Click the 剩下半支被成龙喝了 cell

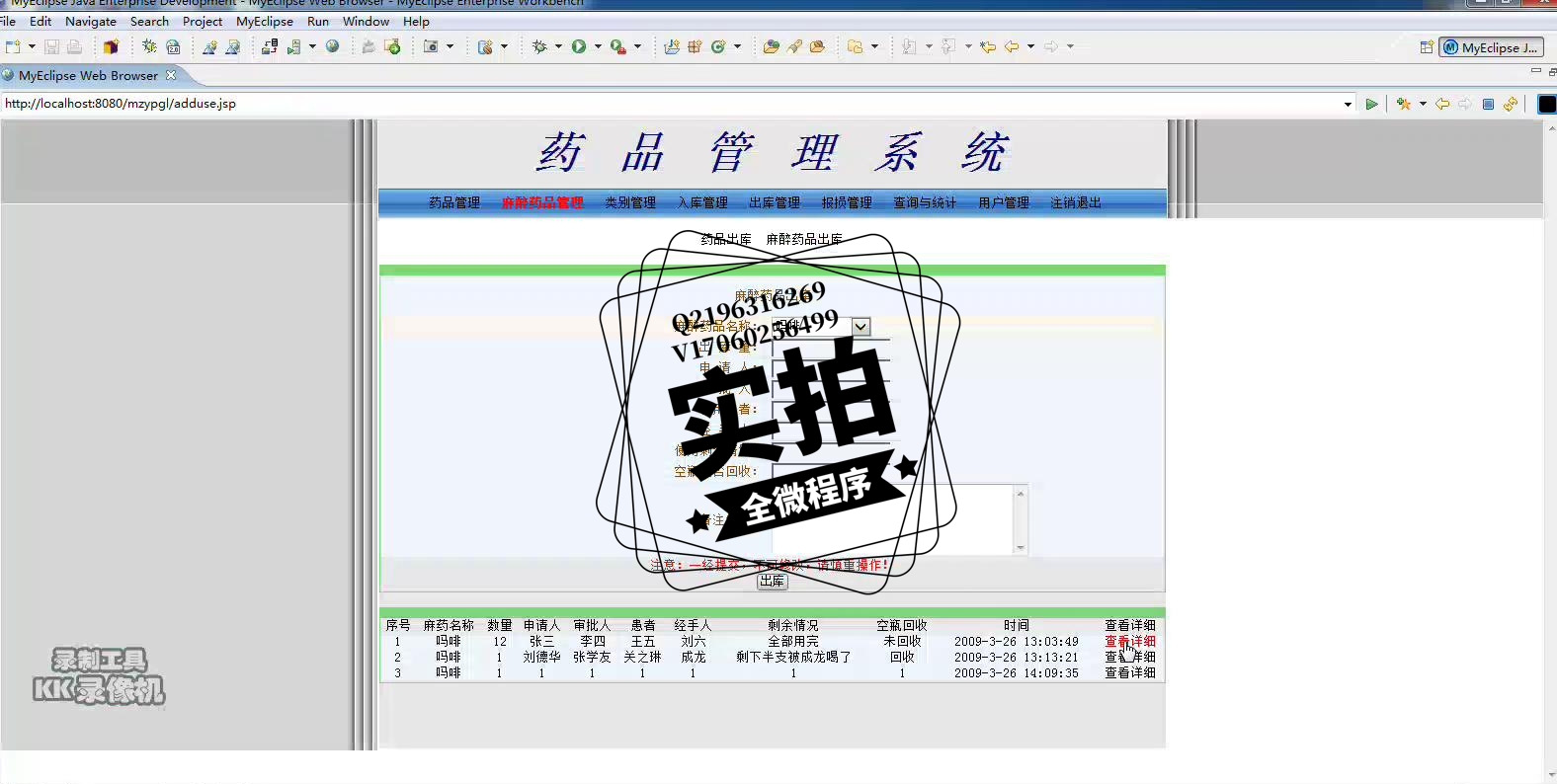[x=793, y=657]
